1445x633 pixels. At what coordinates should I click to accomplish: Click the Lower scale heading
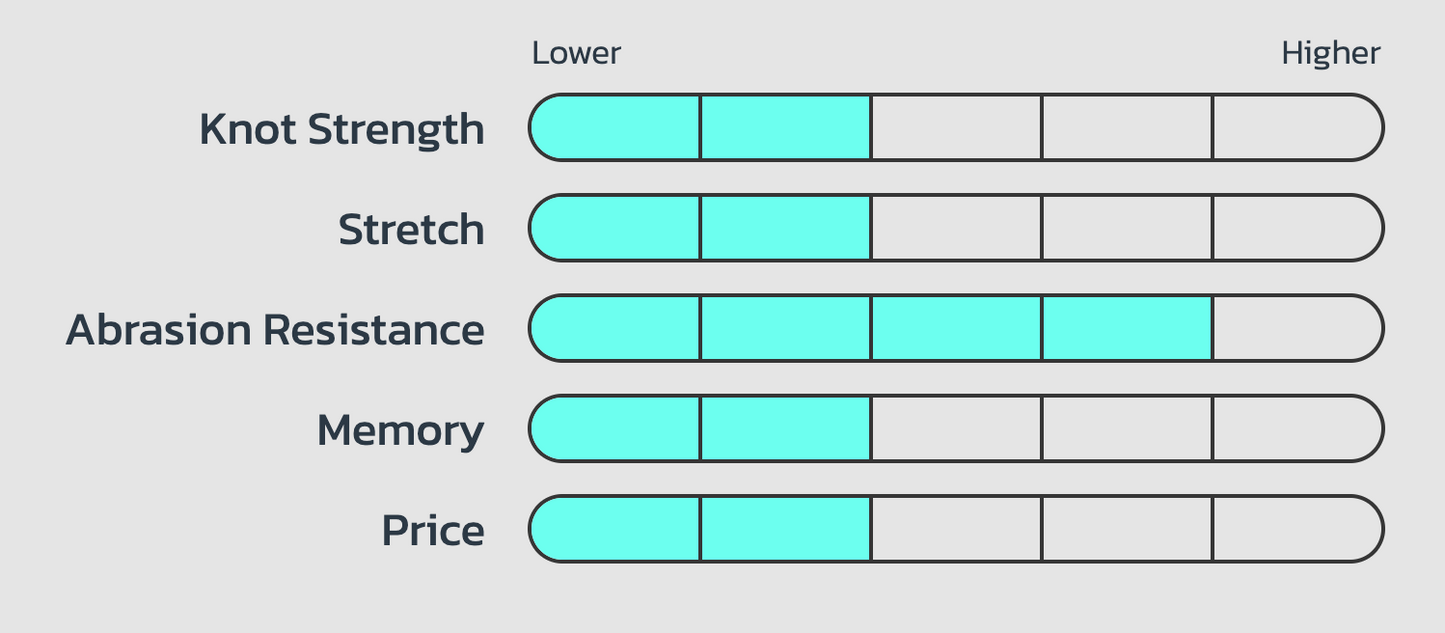(576, 53)
